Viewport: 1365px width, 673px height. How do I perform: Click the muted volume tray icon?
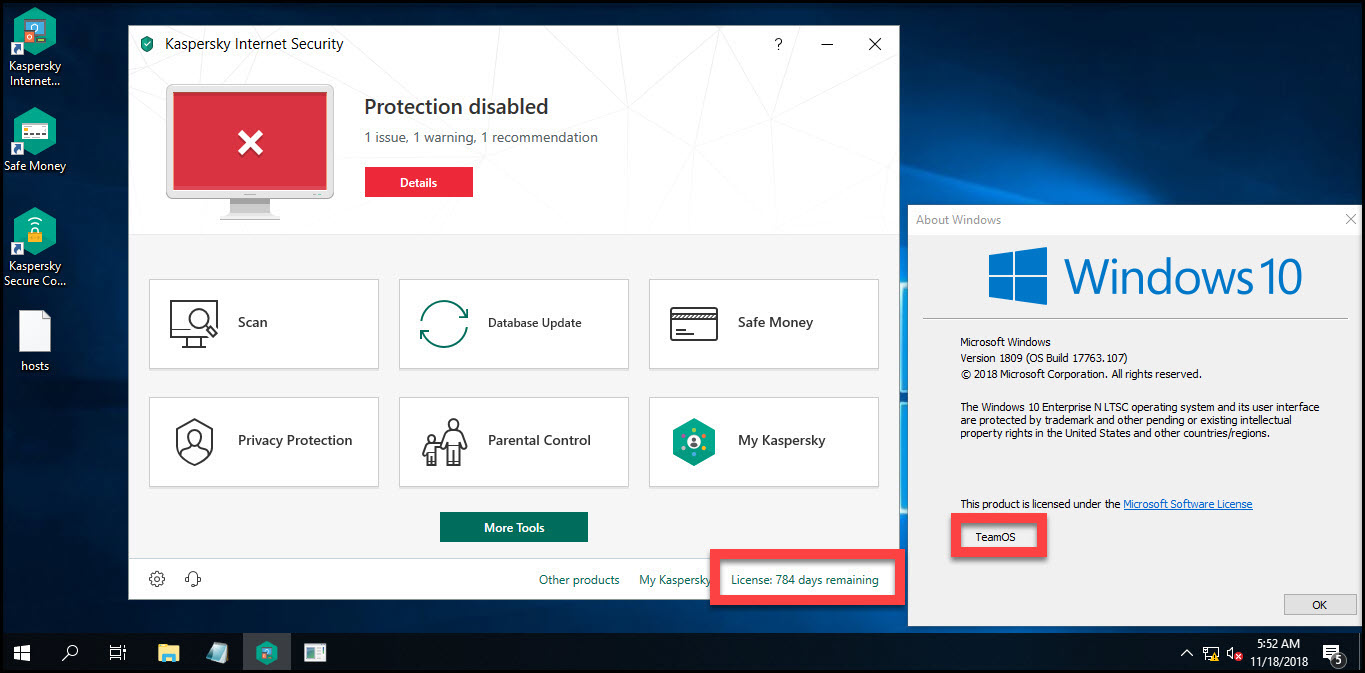click(x=1233, y=653)
